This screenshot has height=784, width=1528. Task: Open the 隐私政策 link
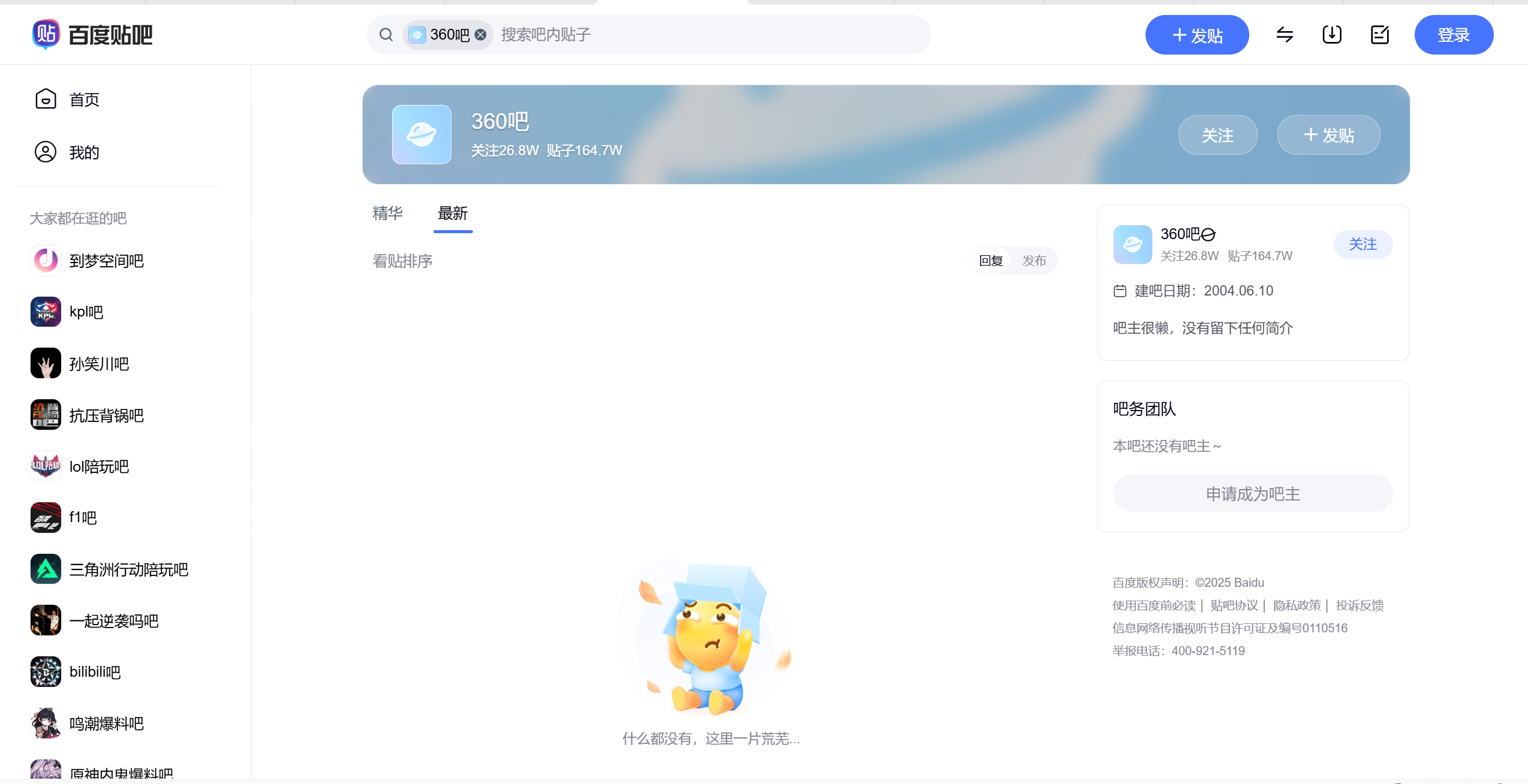[x=1296, y=605]
